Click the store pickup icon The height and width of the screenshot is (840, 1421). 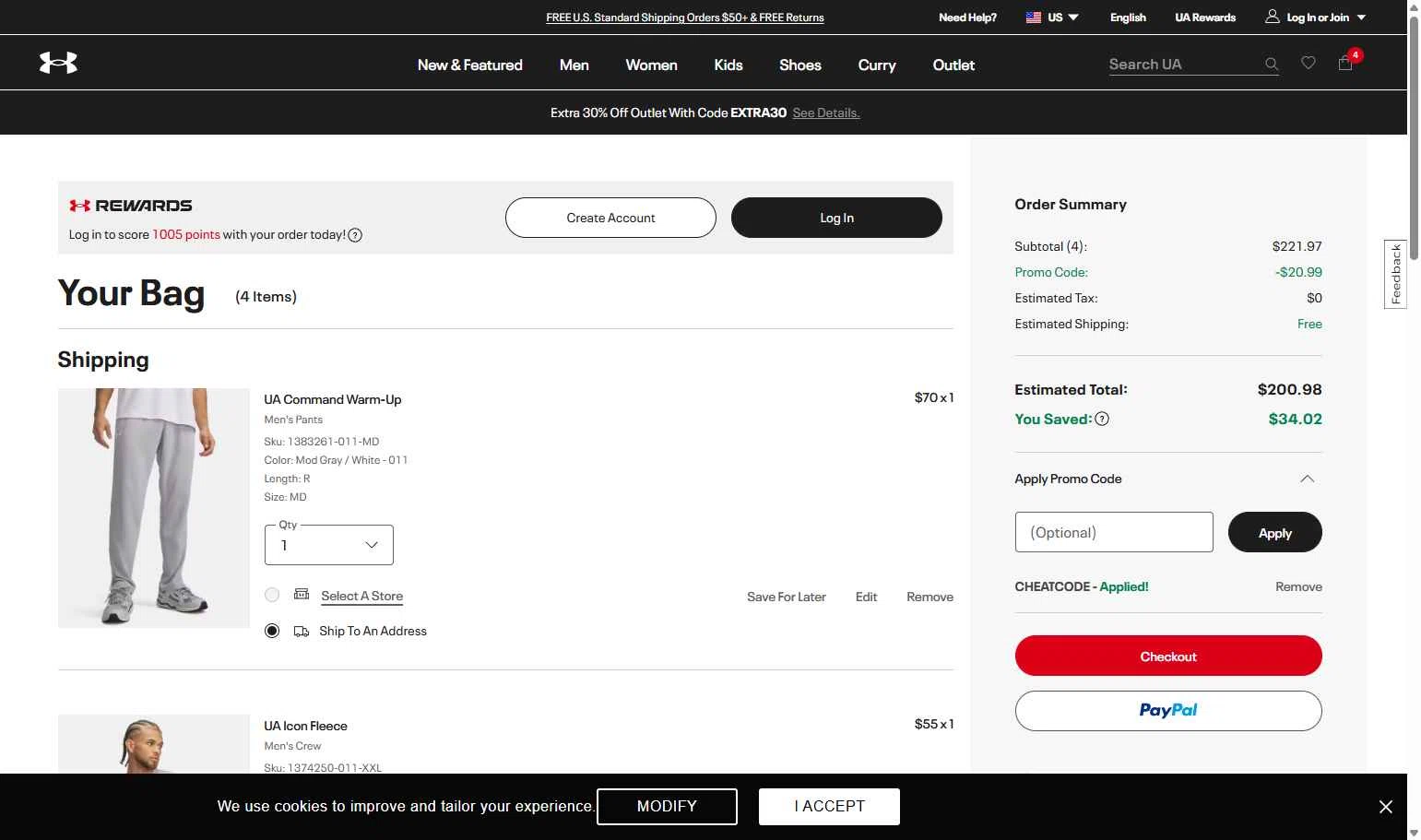(x=302, y=594)
